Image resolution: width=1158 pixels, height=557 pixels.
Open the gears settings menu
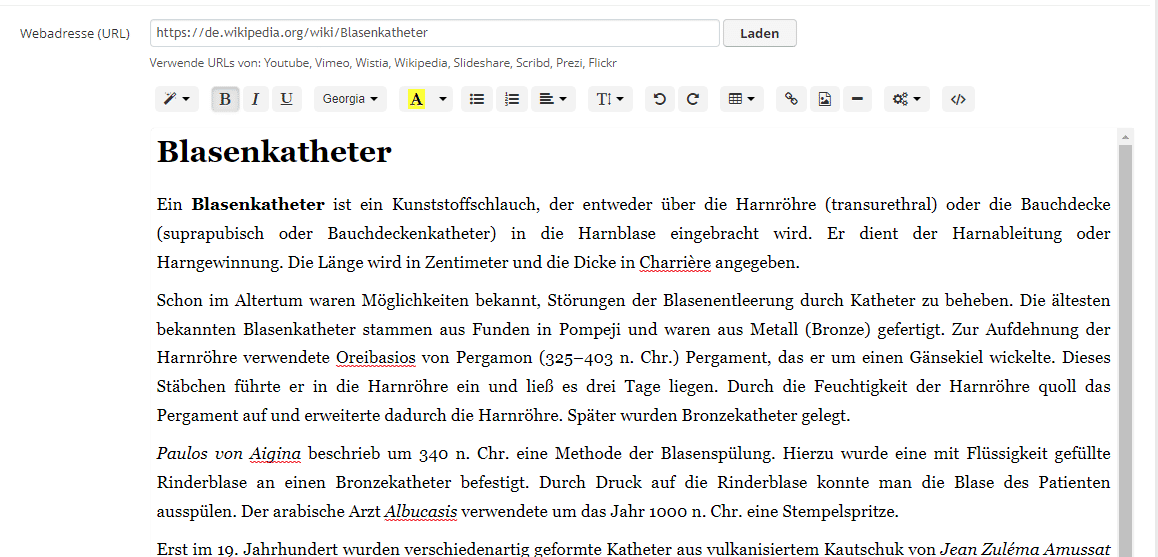[906, 99]
